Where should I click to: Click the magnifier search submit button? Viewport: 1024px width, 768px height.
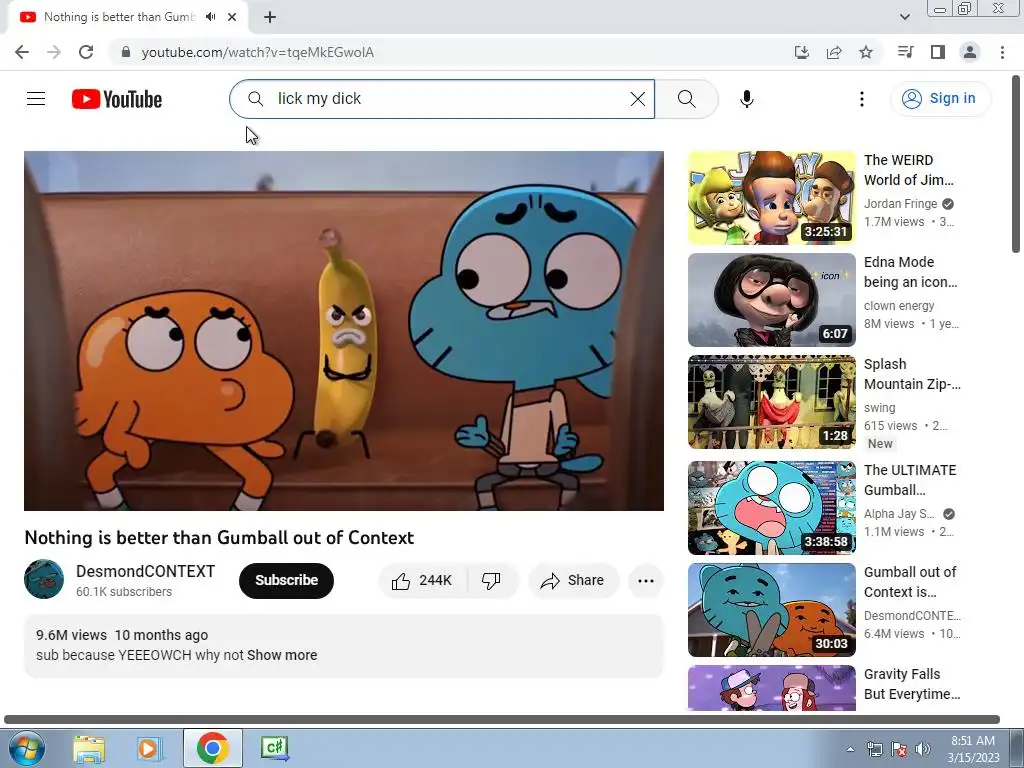pos(686,99)
